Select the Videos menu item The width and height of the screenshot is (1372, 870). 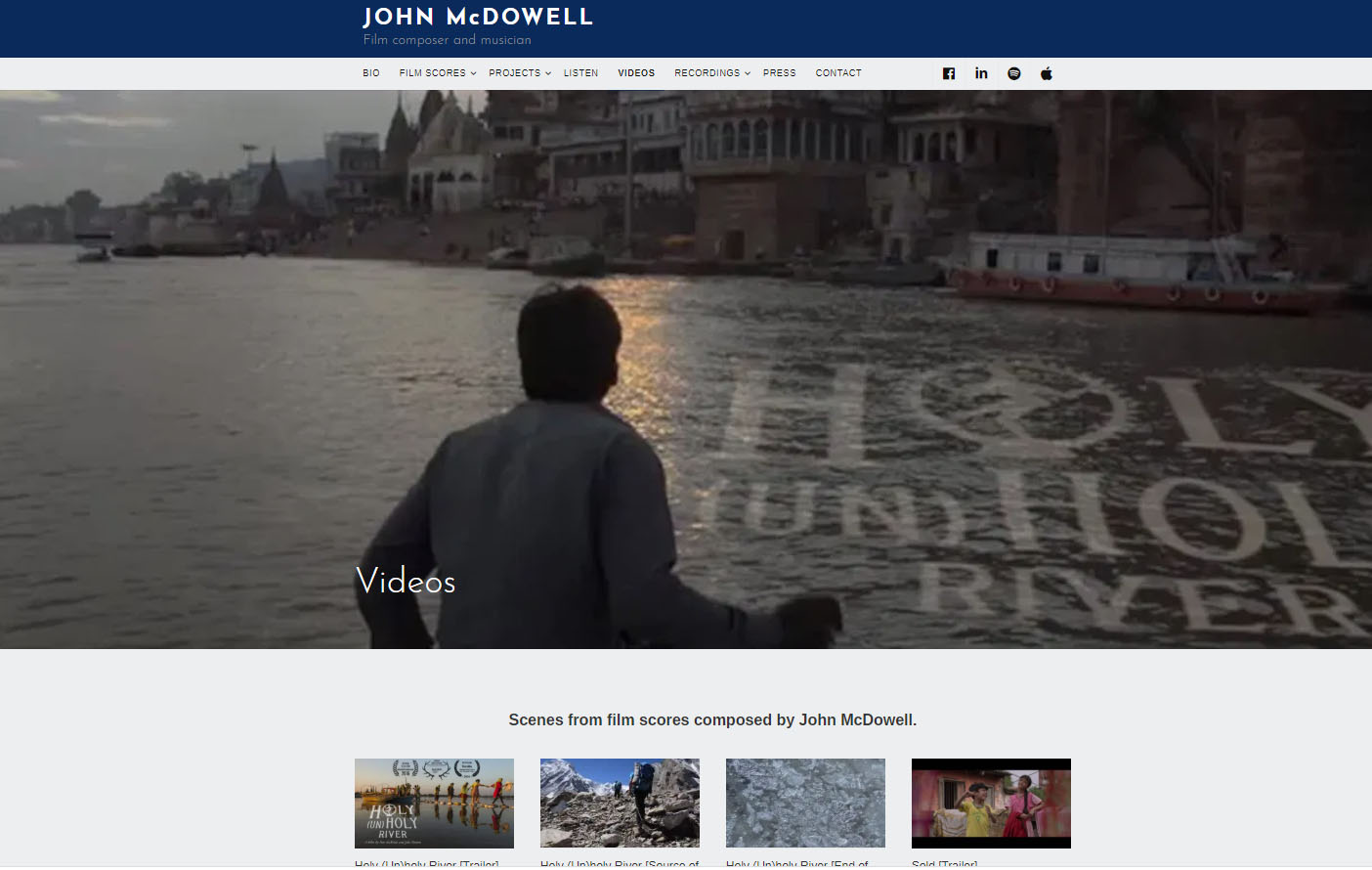pyautogui.click(x=636, y=73)
